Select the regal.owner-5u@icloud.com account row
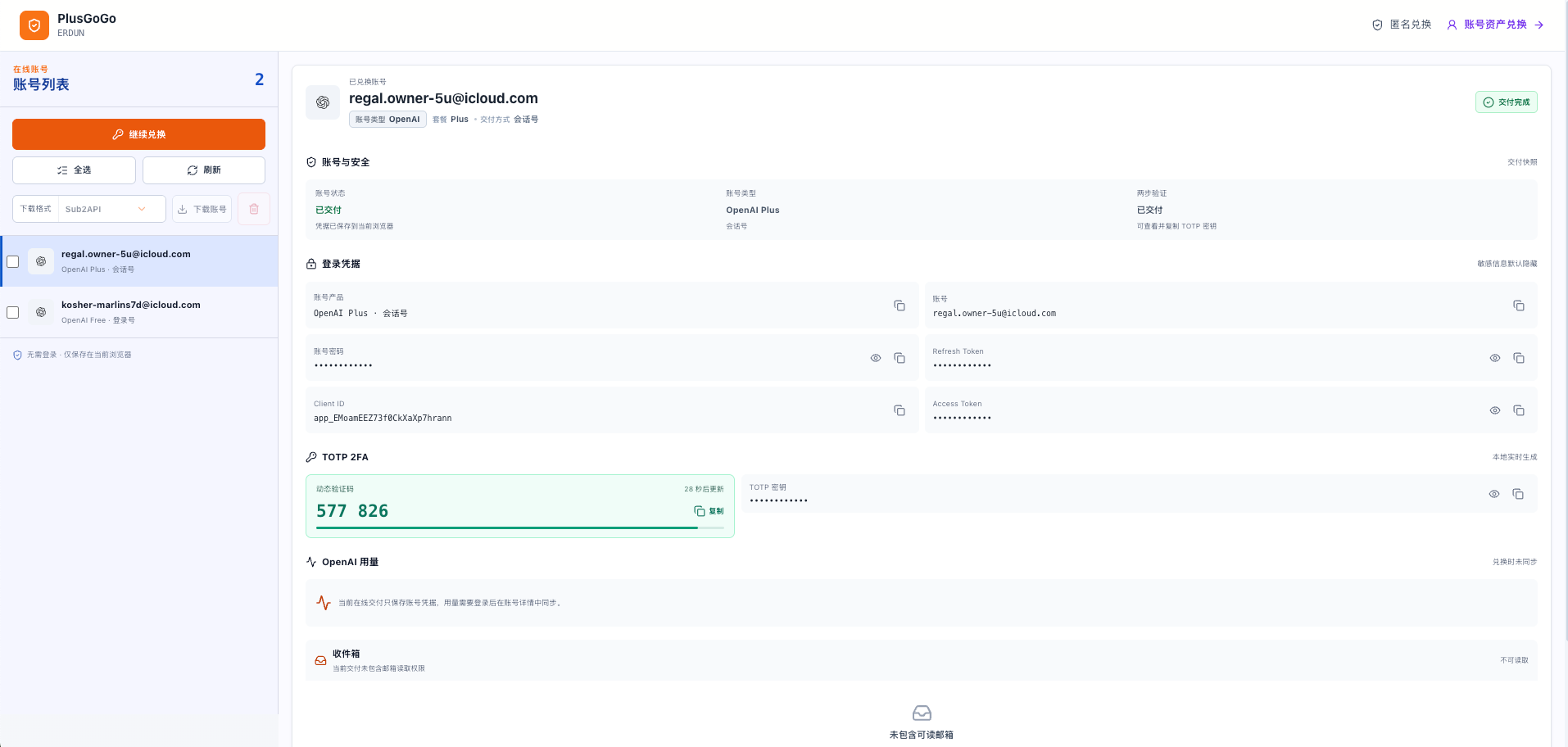Image resolution: width=1568 pixels, height=747 pixels. point(139,261)
